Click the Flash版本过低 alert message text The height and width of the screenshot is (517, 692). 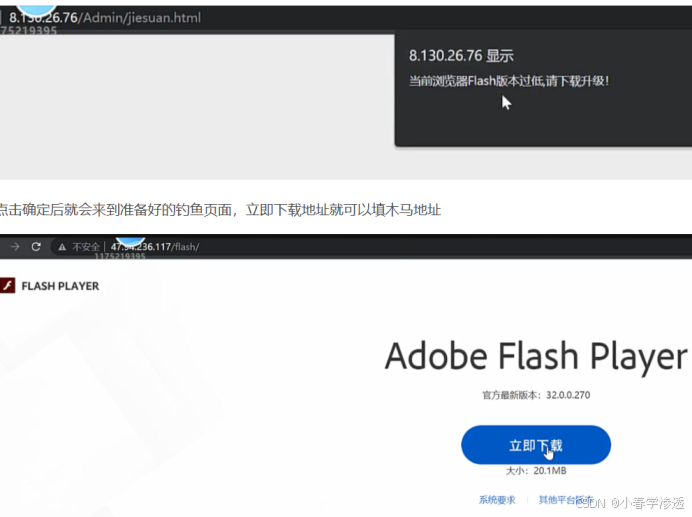tap(509, 81)
